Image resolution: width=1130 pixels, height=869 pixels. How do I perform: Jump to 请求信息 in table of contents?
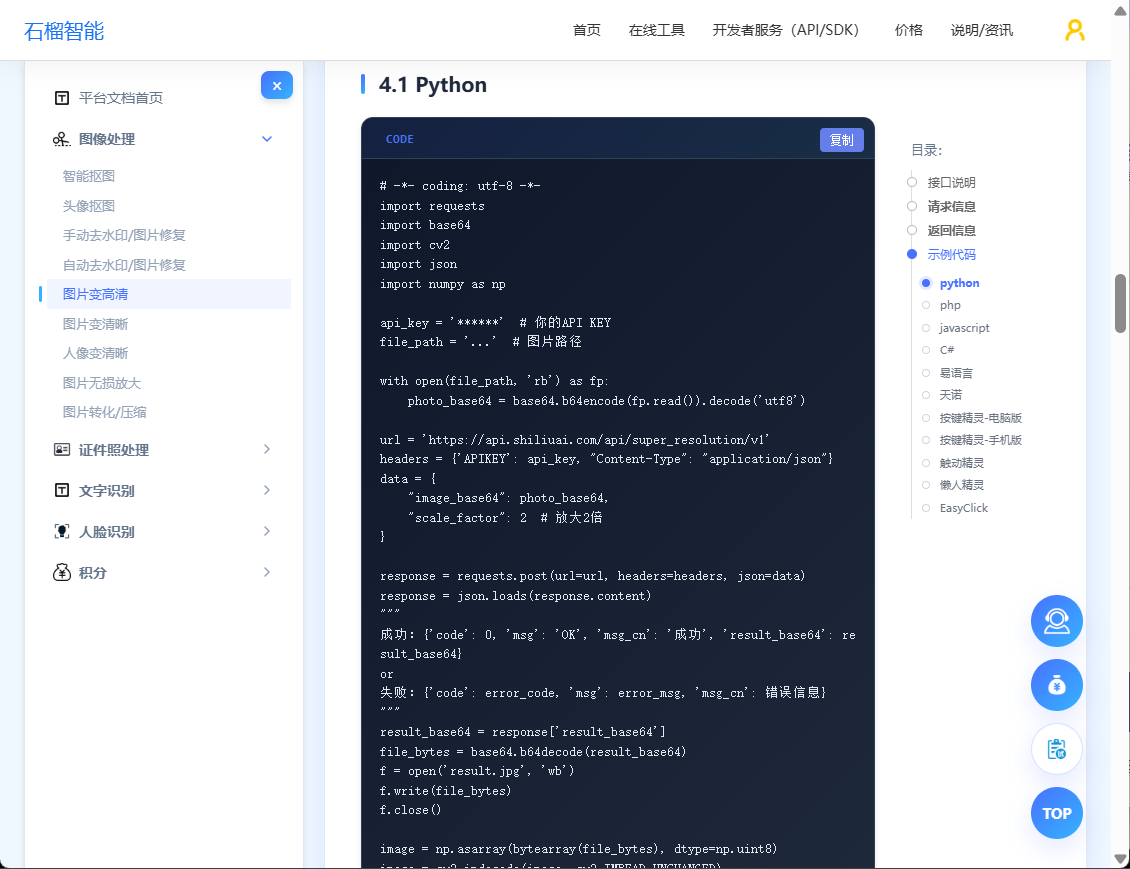coord(951,207)
